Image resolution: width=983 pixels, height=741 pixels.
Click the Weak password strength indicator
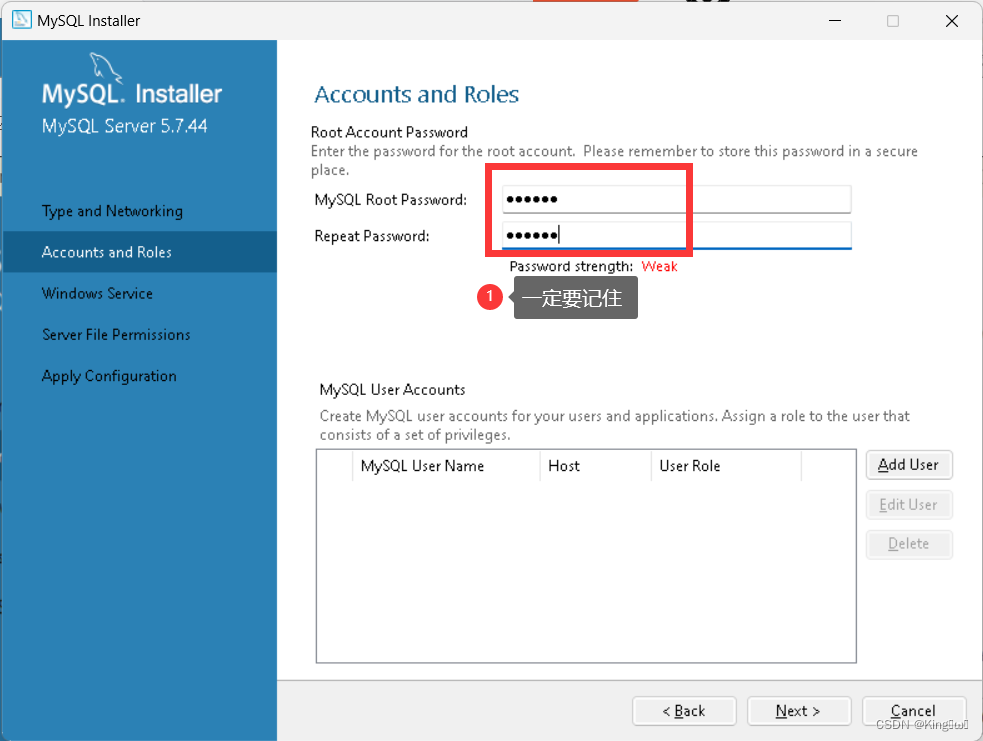tap(660, 266)
